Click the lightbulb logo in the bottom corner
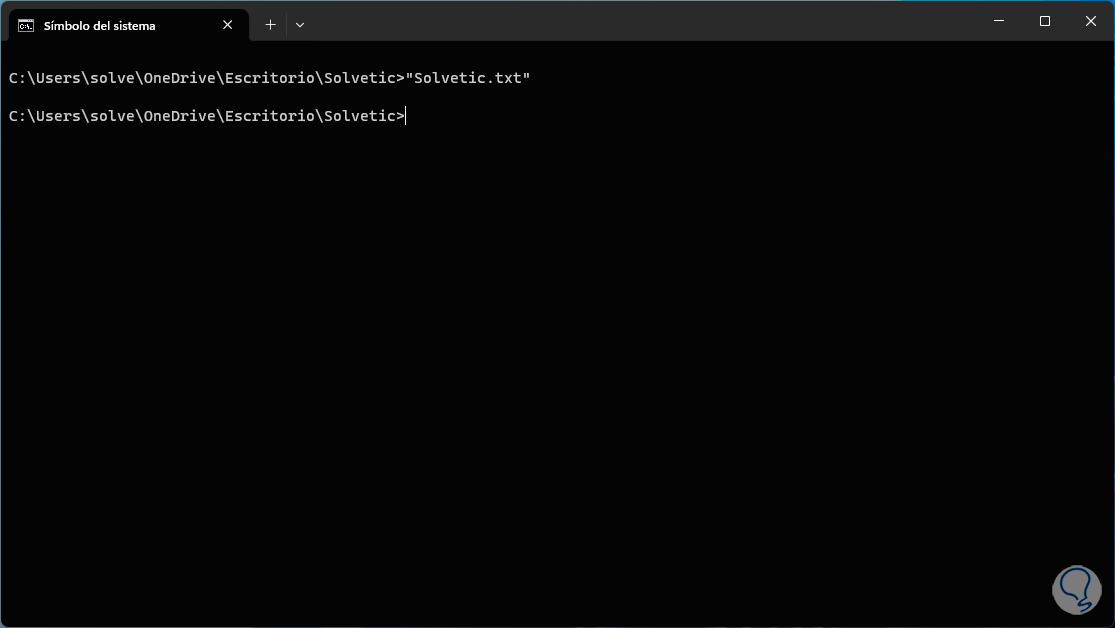The width and height of the screenshot is (1115, 628). (x=1076, y=590)
